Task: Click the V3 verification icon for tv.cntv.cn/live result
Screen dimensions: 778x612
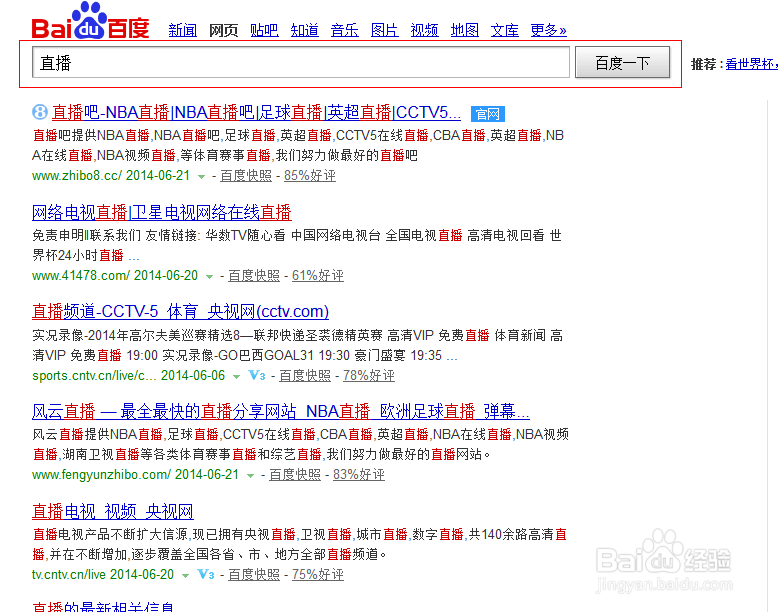Action: [x=205, y=574]
